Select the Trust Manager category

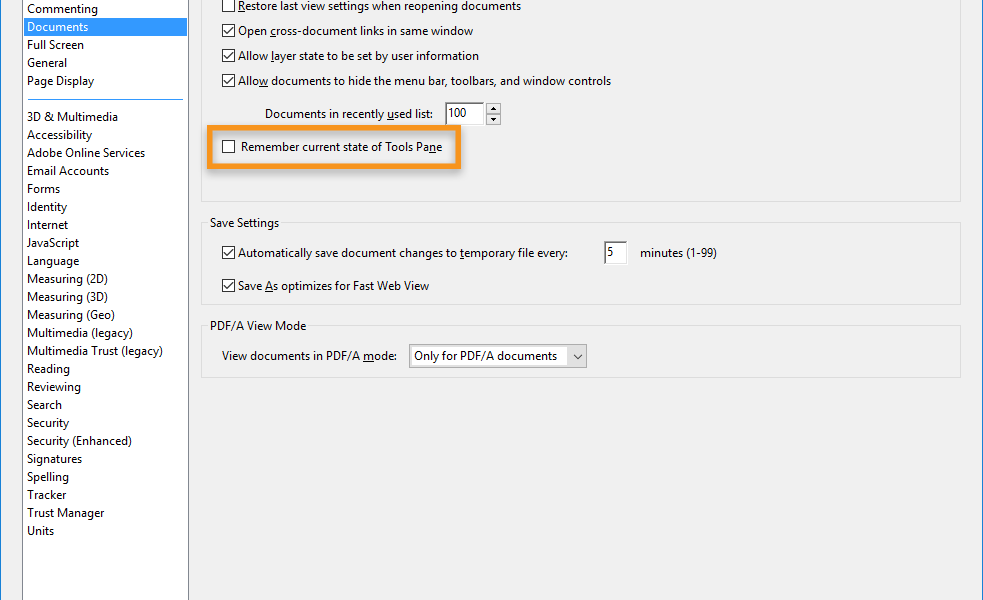pyautogui.click(x=65, y=512)
